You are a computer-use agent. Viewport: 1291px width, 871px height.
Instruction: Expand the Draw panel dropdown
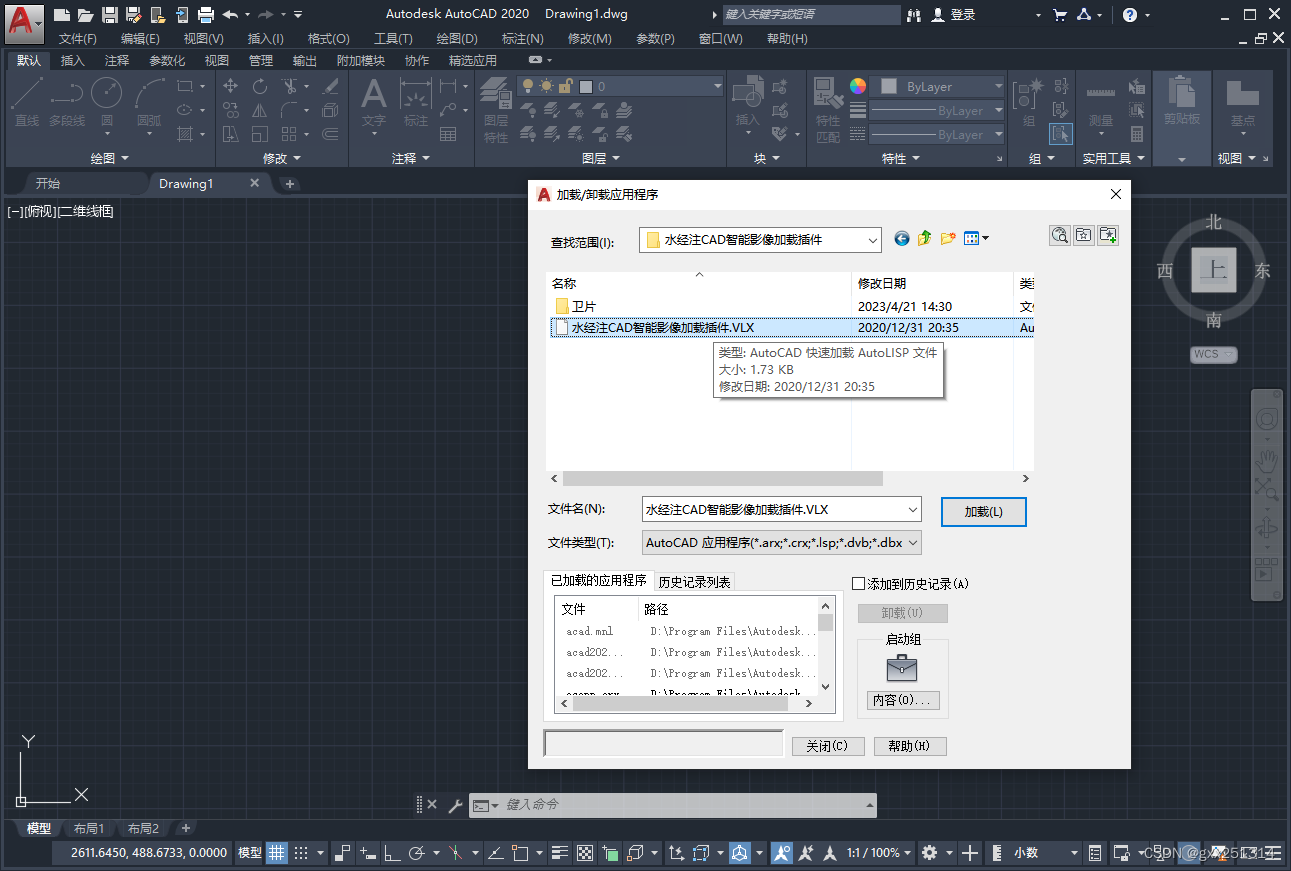pyautogui.click(x=110, y=158)
